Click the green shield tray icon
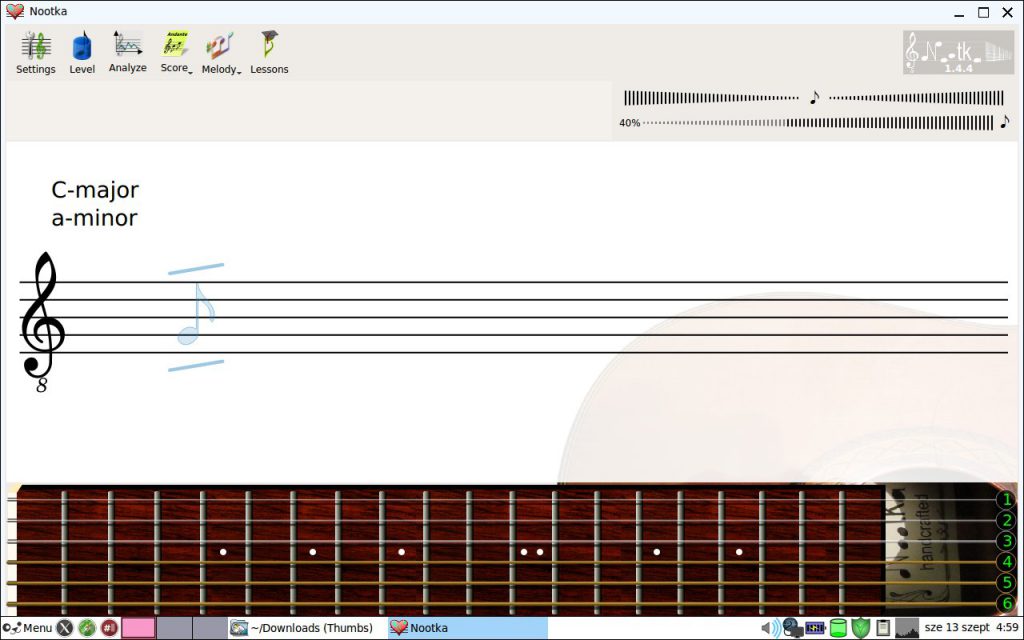This screenshot has width=1024, height=640. (x=861, y=628)
